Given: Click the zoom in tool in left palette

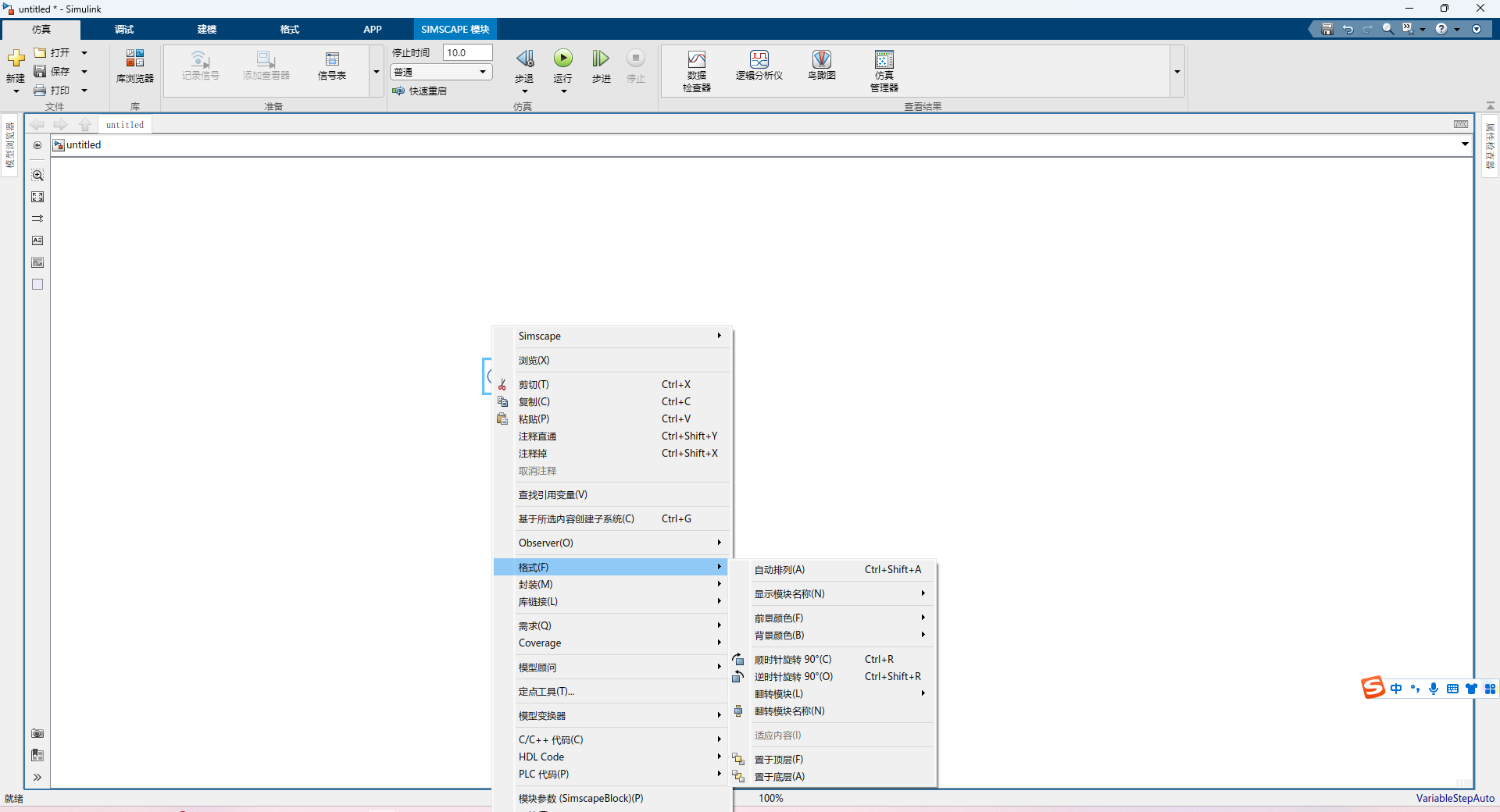Looking at the screenshot, I should 37,175.
